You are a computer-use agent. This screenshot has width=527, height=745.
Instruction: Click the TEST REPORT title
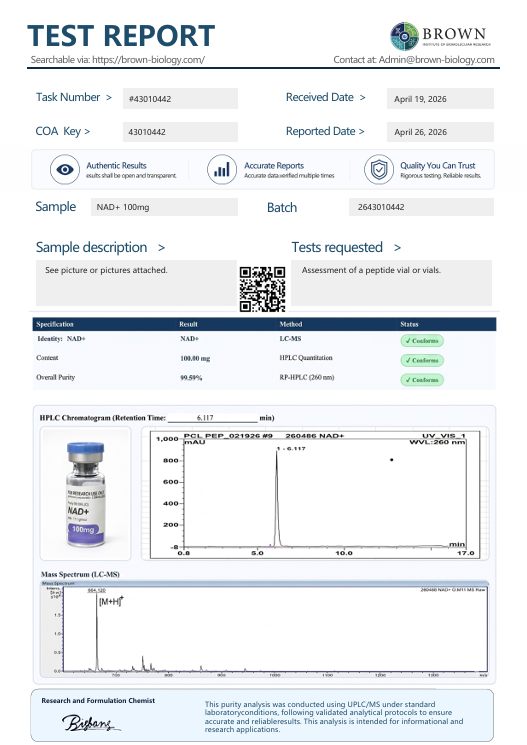click(121, 36)
